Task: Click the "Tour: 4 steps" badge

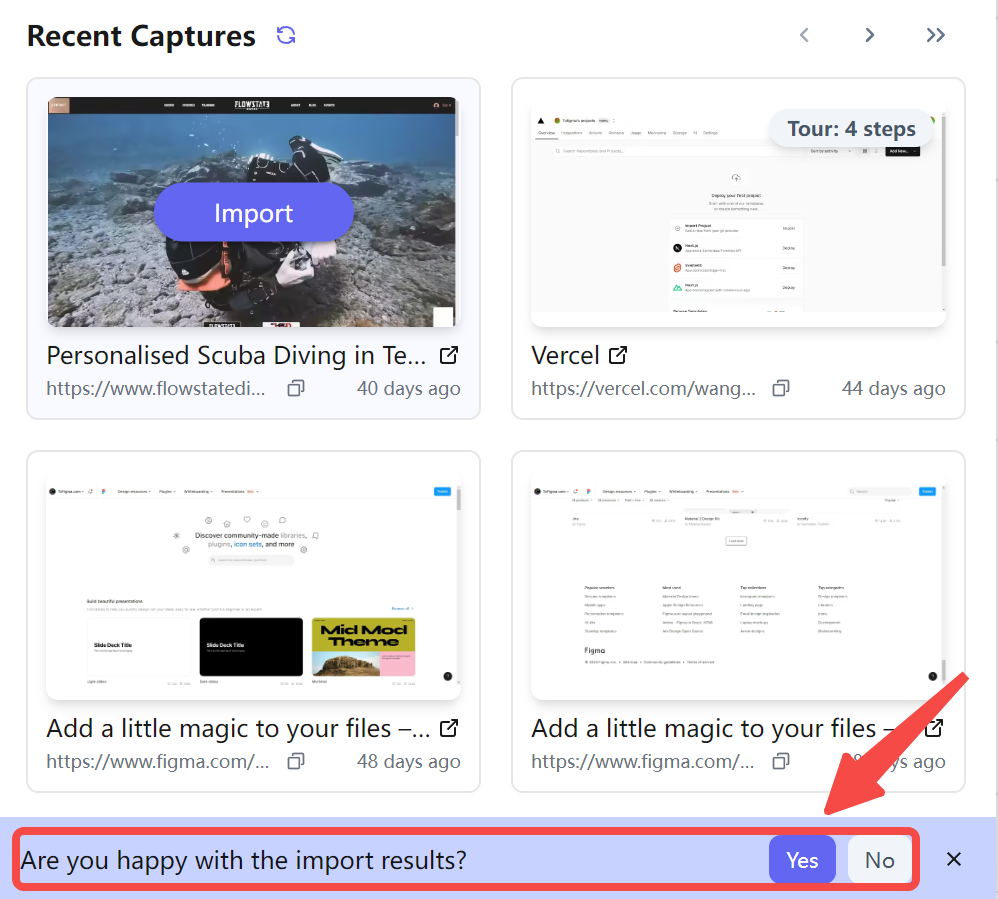Action: [x=851, y=129]
